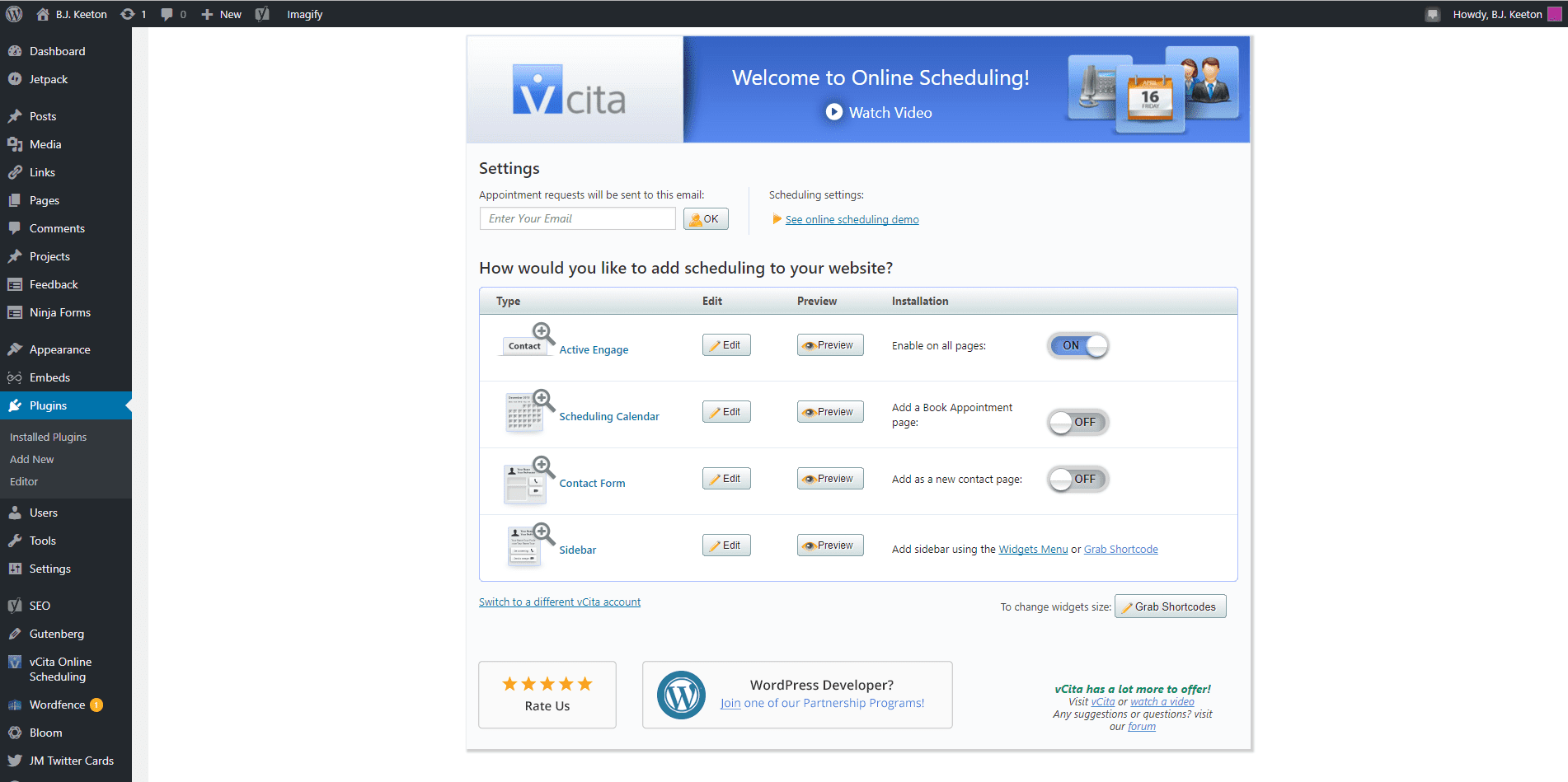Open Settings in the sidebar menu
Viewport: 1568px width, 782px height.
click(66, 569)
